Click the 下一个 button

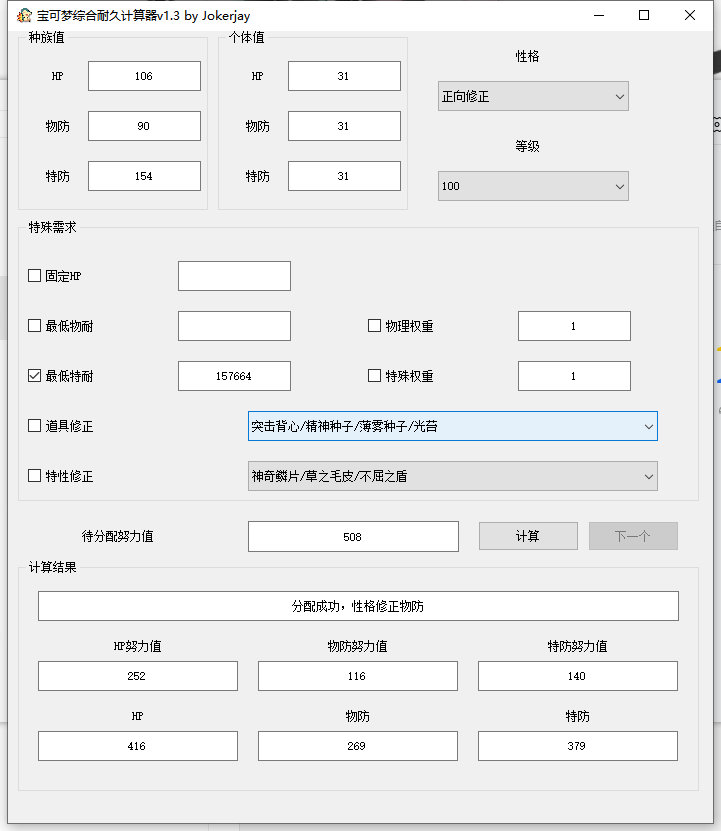pos(633,536)
